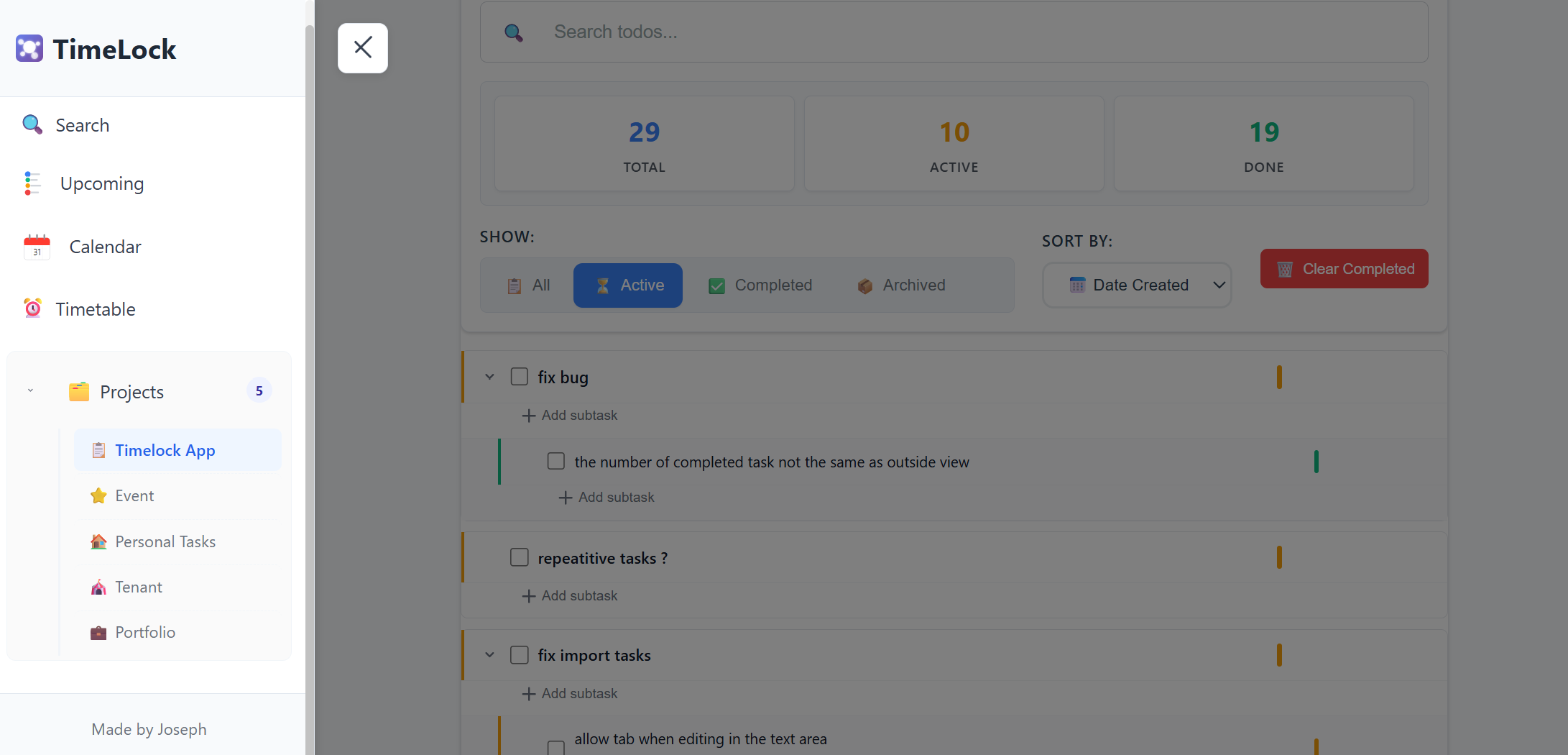
Task: Click the yellow priority bar on 'fix bug'
Action: tap(1279, 376)
